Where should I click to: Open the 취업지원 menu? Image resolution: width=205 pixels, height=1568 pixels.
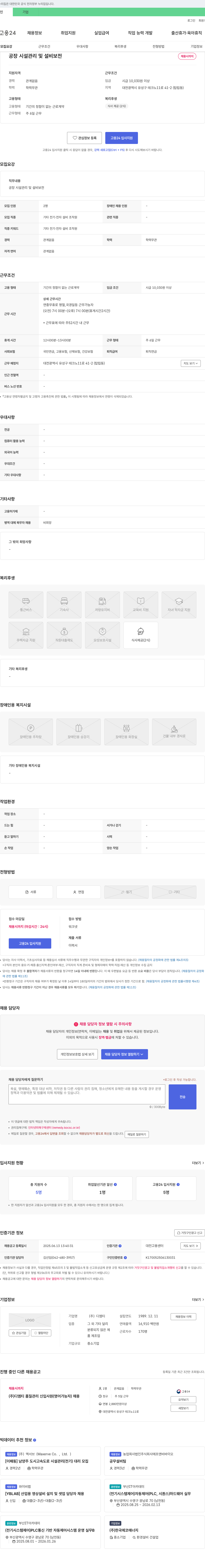coord(68,33)
